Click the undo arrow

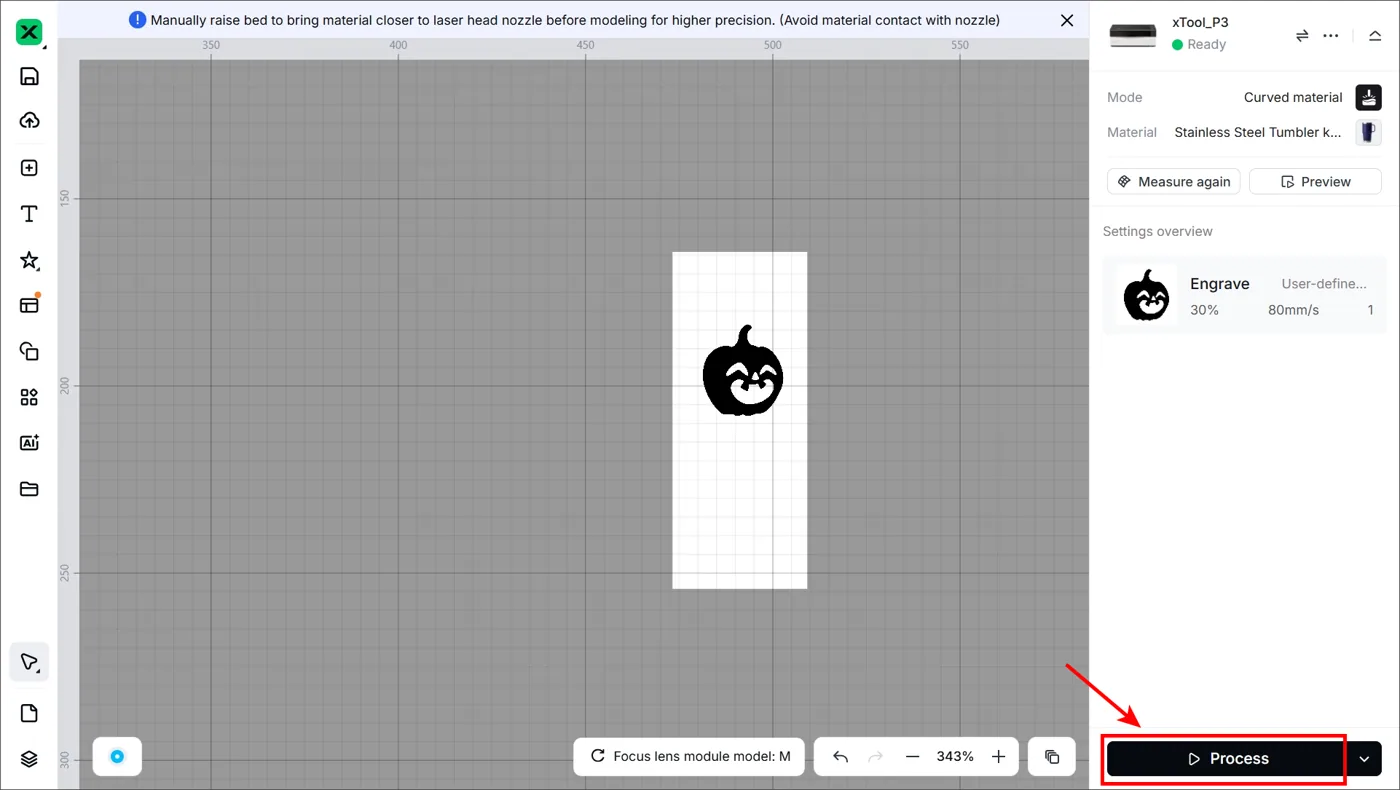840,757
